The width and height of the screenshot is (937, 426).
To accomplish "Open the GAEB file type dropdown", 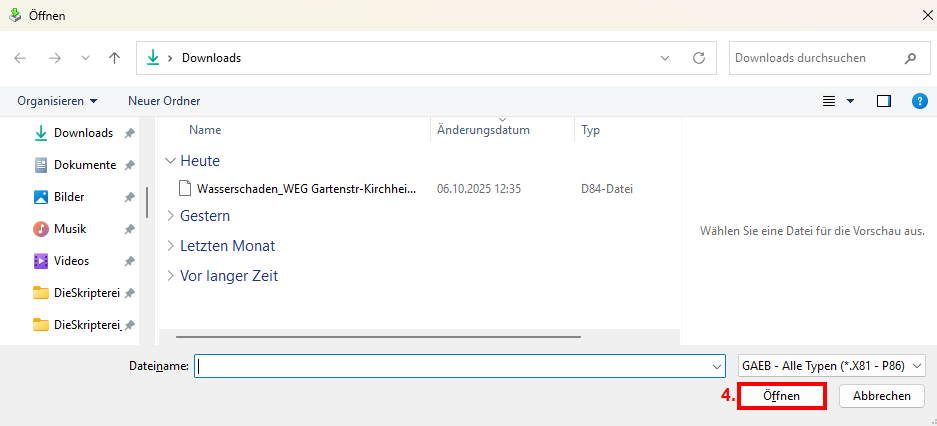I will (x=831, y=366).
